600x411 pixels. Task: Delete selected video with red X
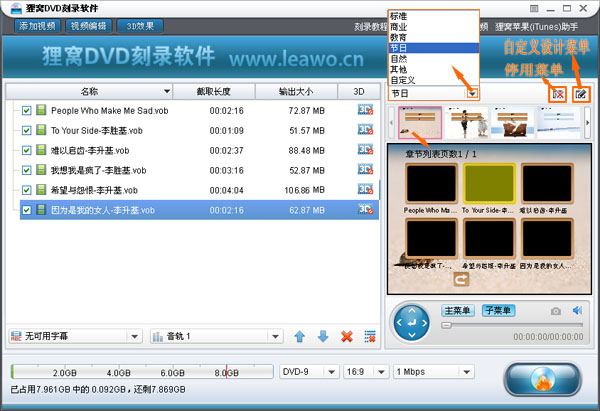coord(347,336)
